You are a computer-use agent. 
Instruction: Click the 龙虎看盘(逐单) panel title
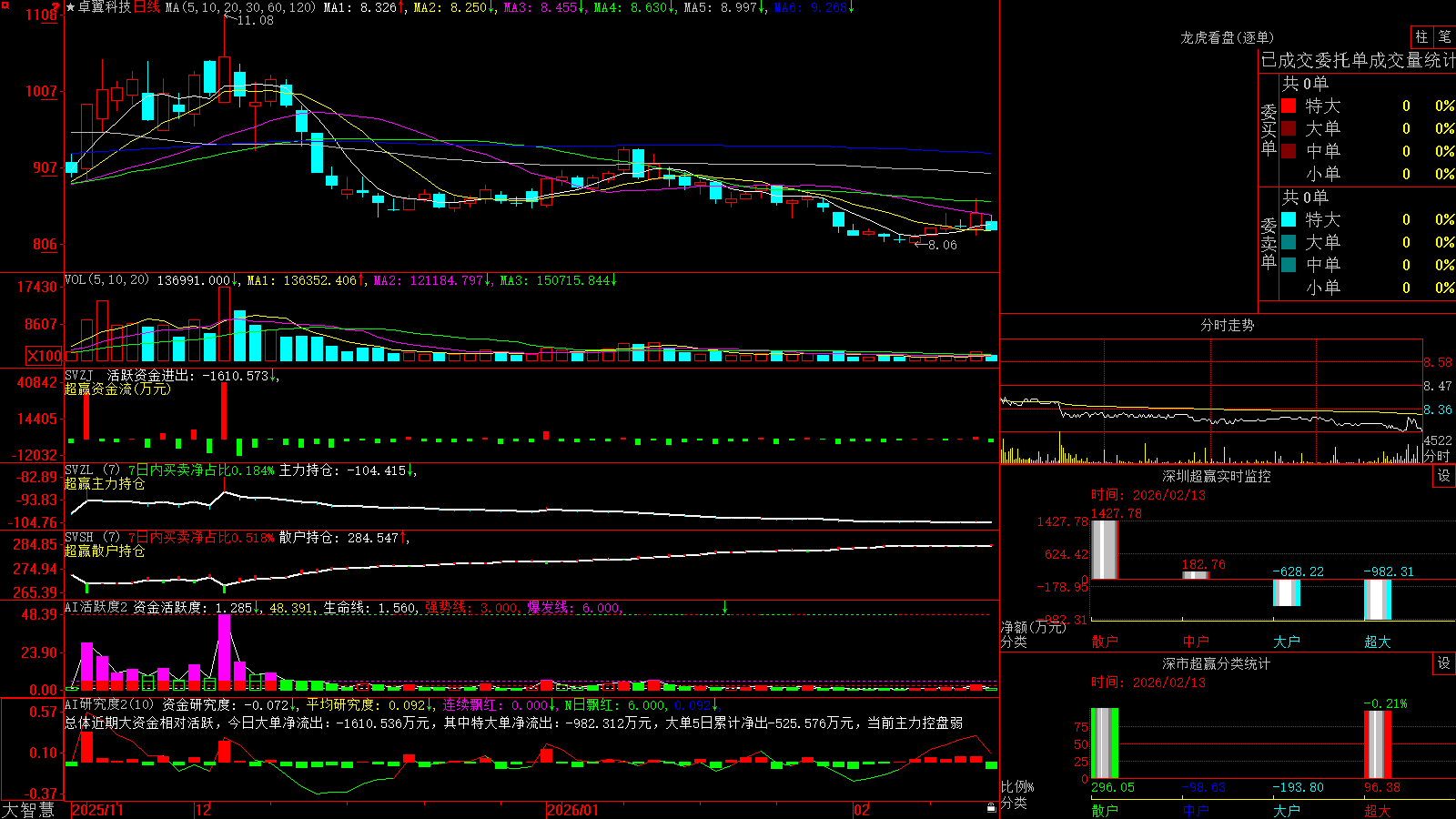click(1227, 37)
